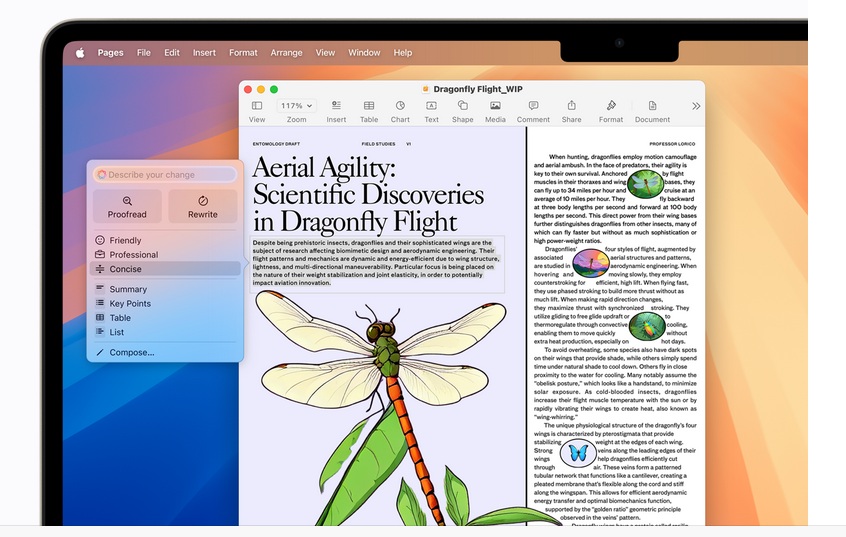Select the Professional tone option
Screen dimensions: 846x537
165,255
